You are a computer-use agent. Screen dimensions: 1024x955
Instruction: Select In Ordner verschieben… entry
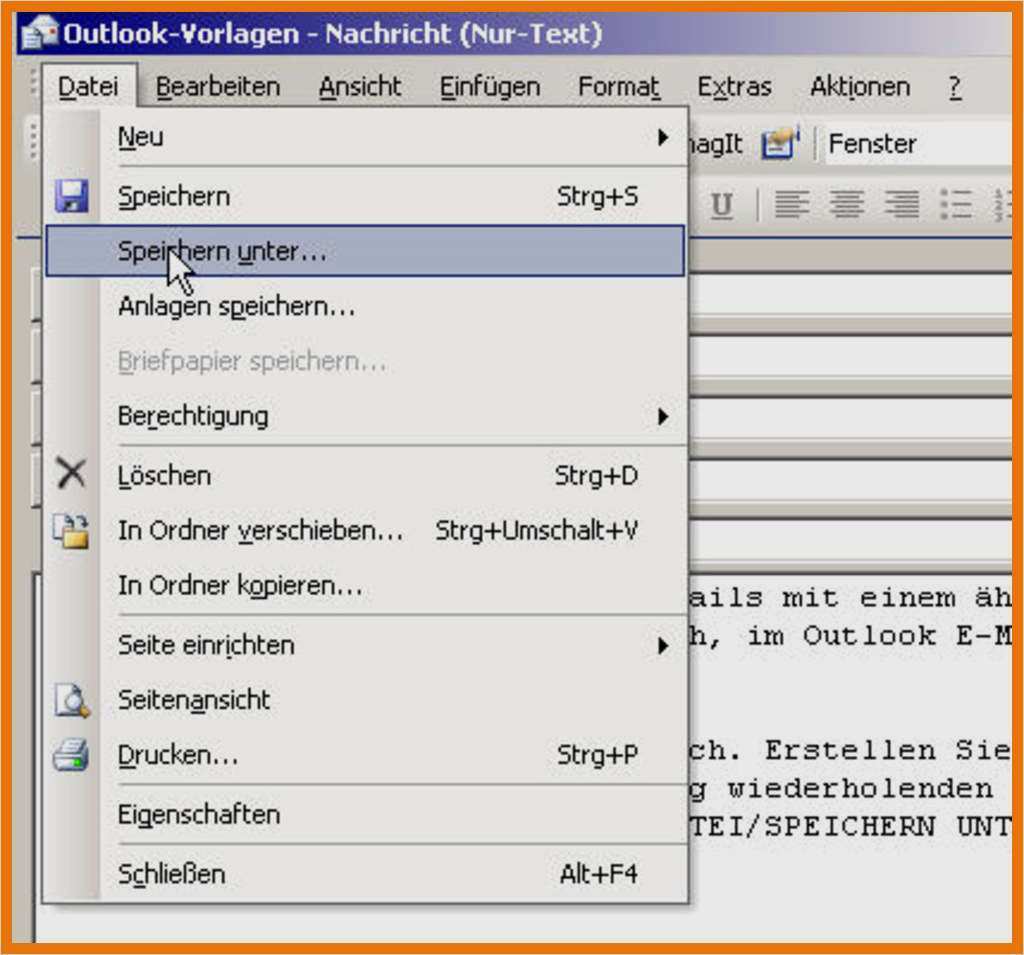(260, 531)
